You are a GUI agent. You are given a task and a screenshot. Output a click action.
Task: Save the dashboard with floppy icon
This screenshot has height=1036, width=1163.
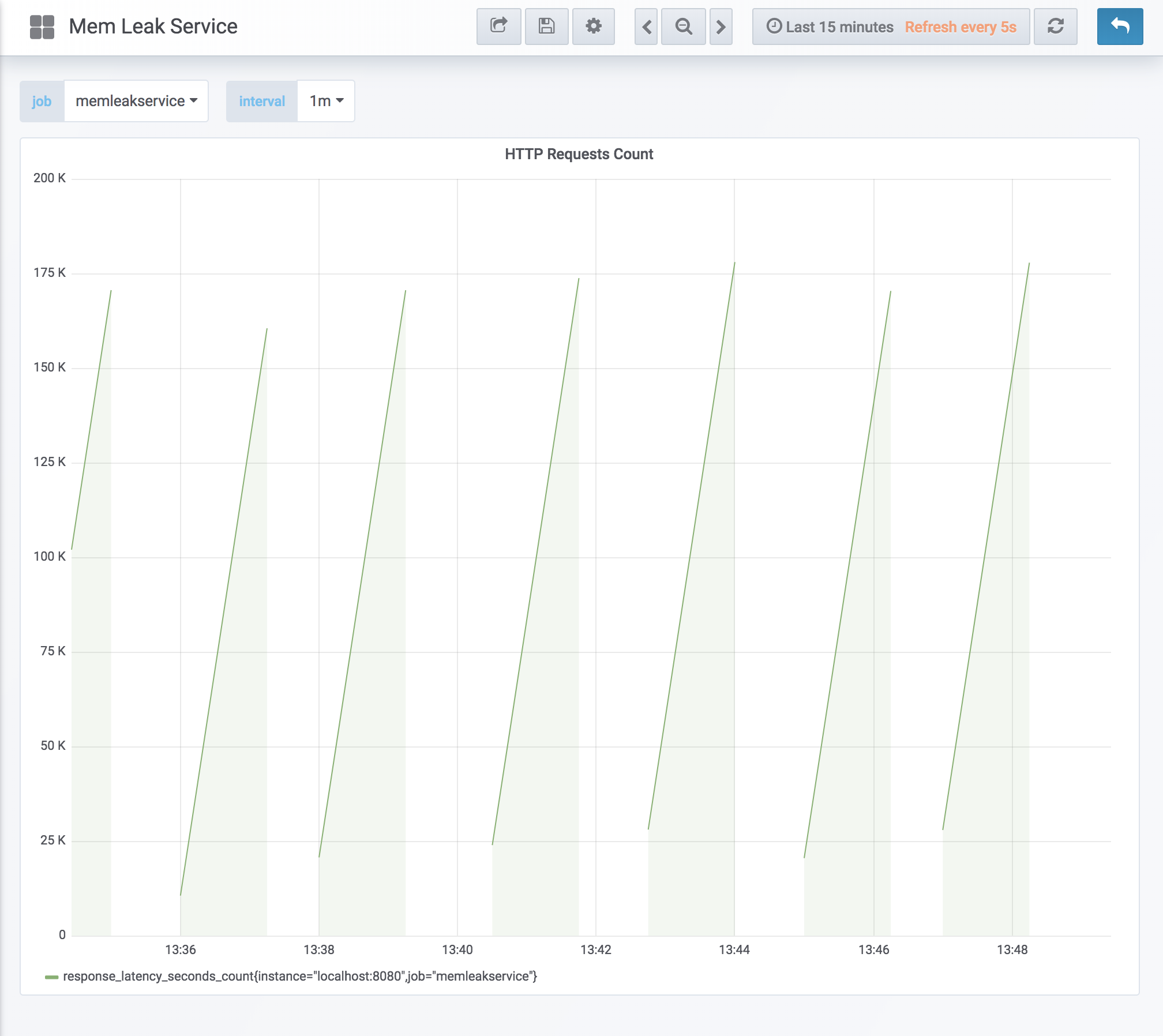tap(546, 27)
